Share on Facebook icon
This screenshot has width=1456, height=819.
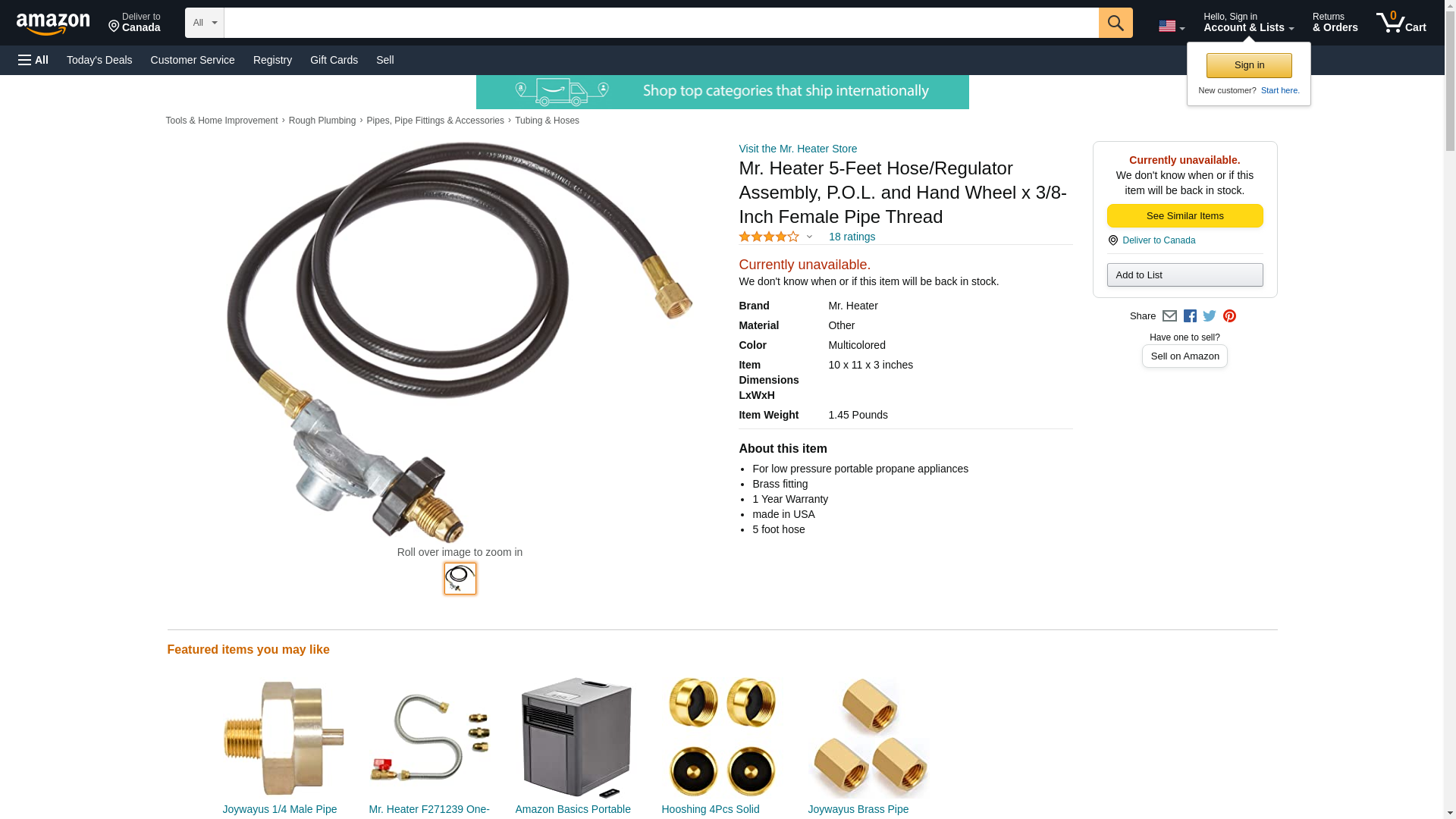point(1190,316)
